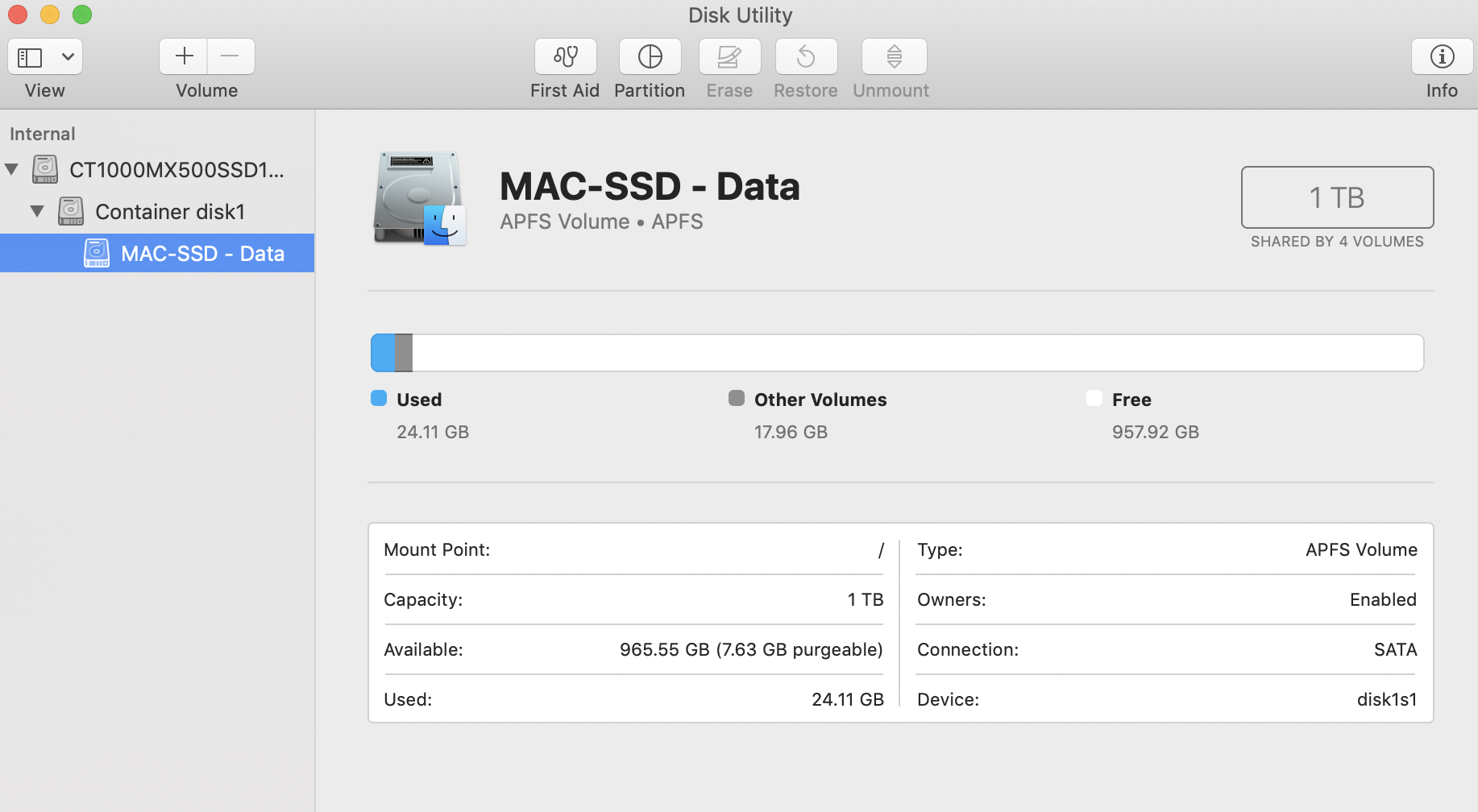Viewport: 1478px width, 812px height.
Task: Zoom window with green button
Action: [x=82, y=14]
